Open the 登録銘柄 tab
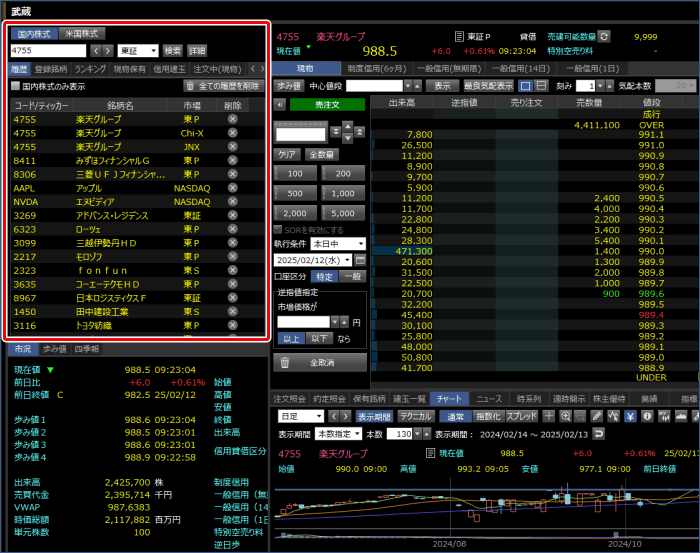This screenshot has width=700, height=553. 51,69
